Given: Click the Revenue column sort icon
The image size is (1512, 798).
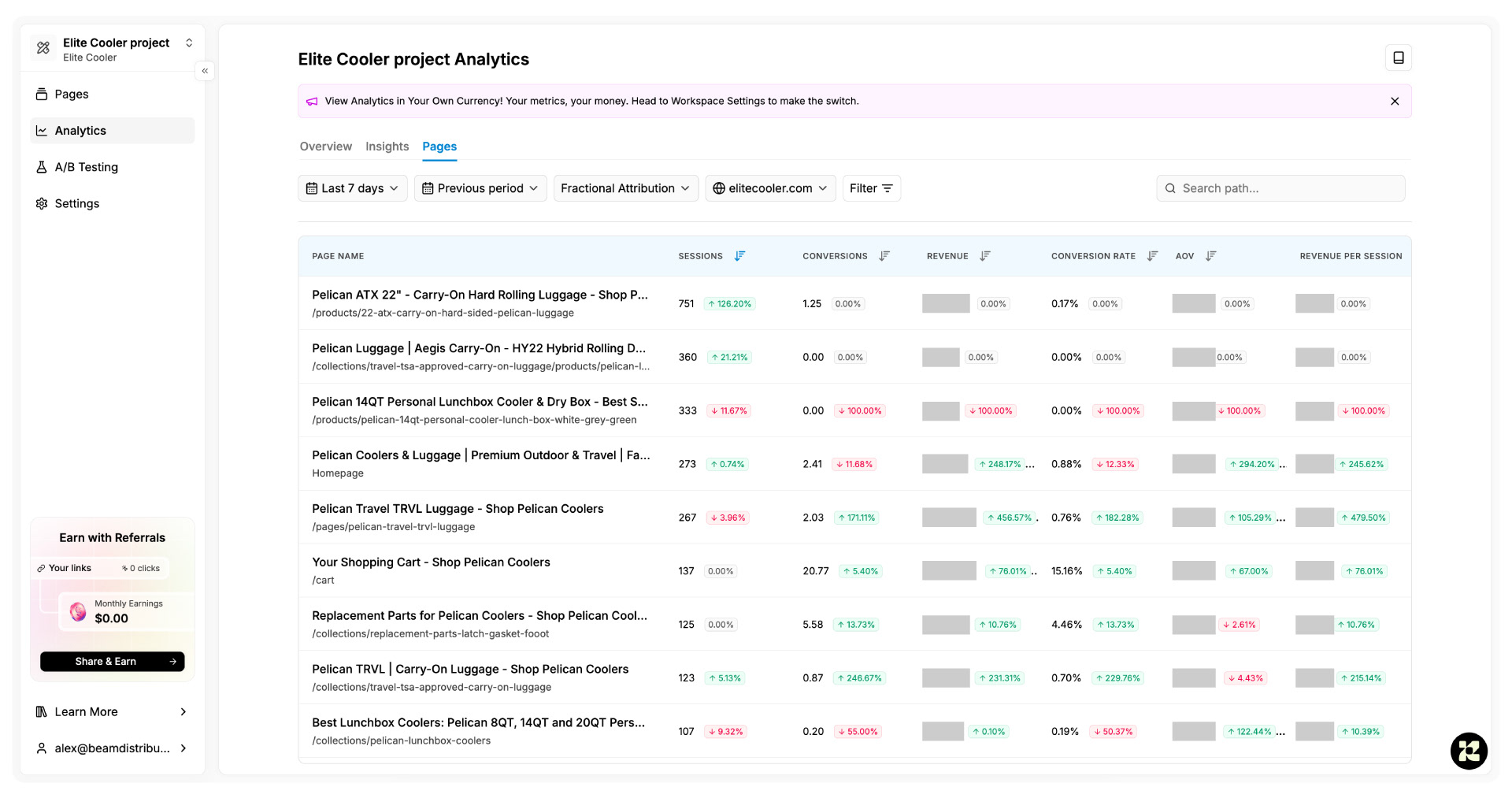Looking at the screenshot, I should 984,256.
